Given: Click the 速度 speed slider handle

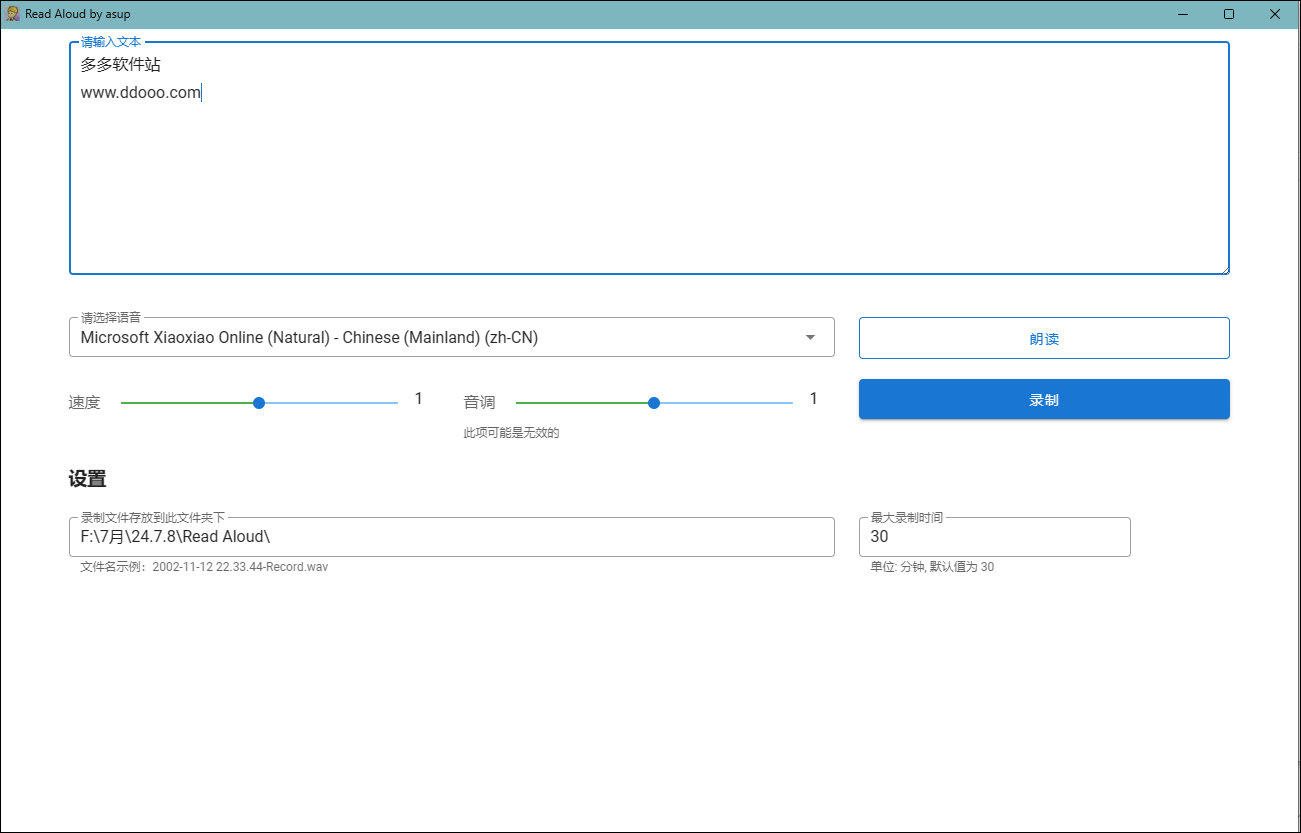Looking at the screenshot, I should [259, 403].
